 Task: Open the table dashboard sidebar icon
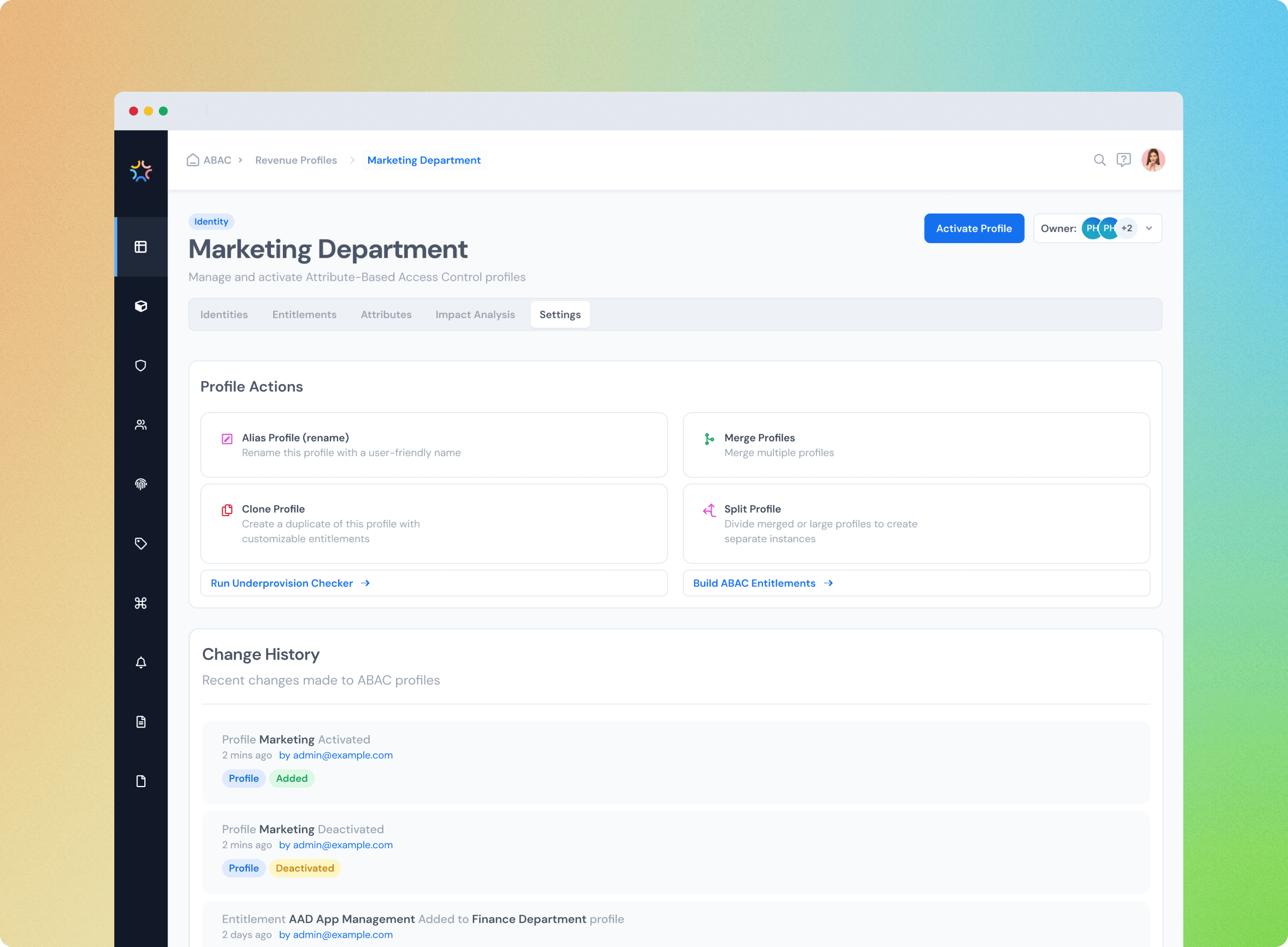(x=141, y=247)
